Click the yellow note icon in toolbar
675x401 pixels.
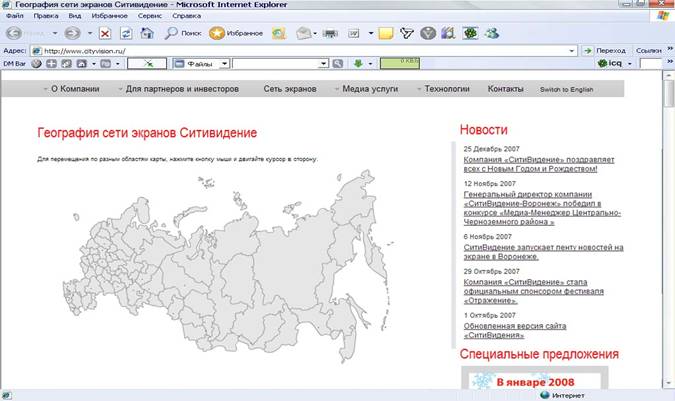tap(386, 33)
